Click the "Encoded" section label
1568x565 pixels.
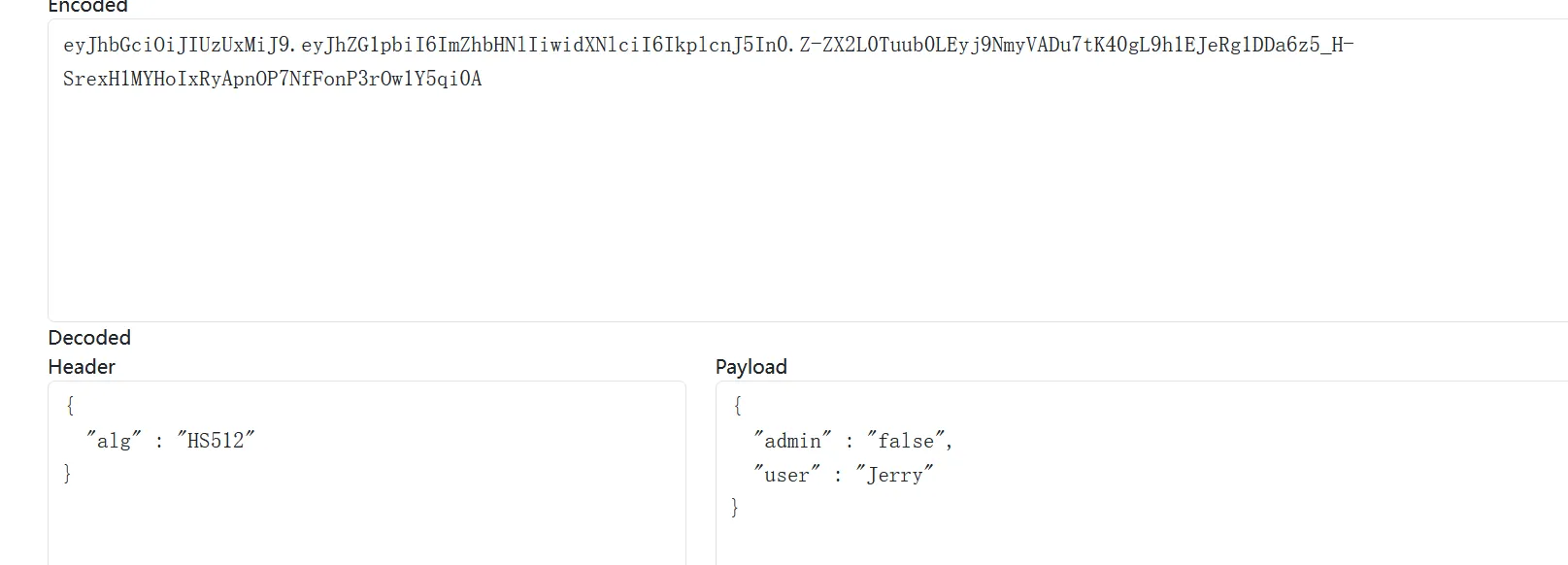[x=87, y=7]
